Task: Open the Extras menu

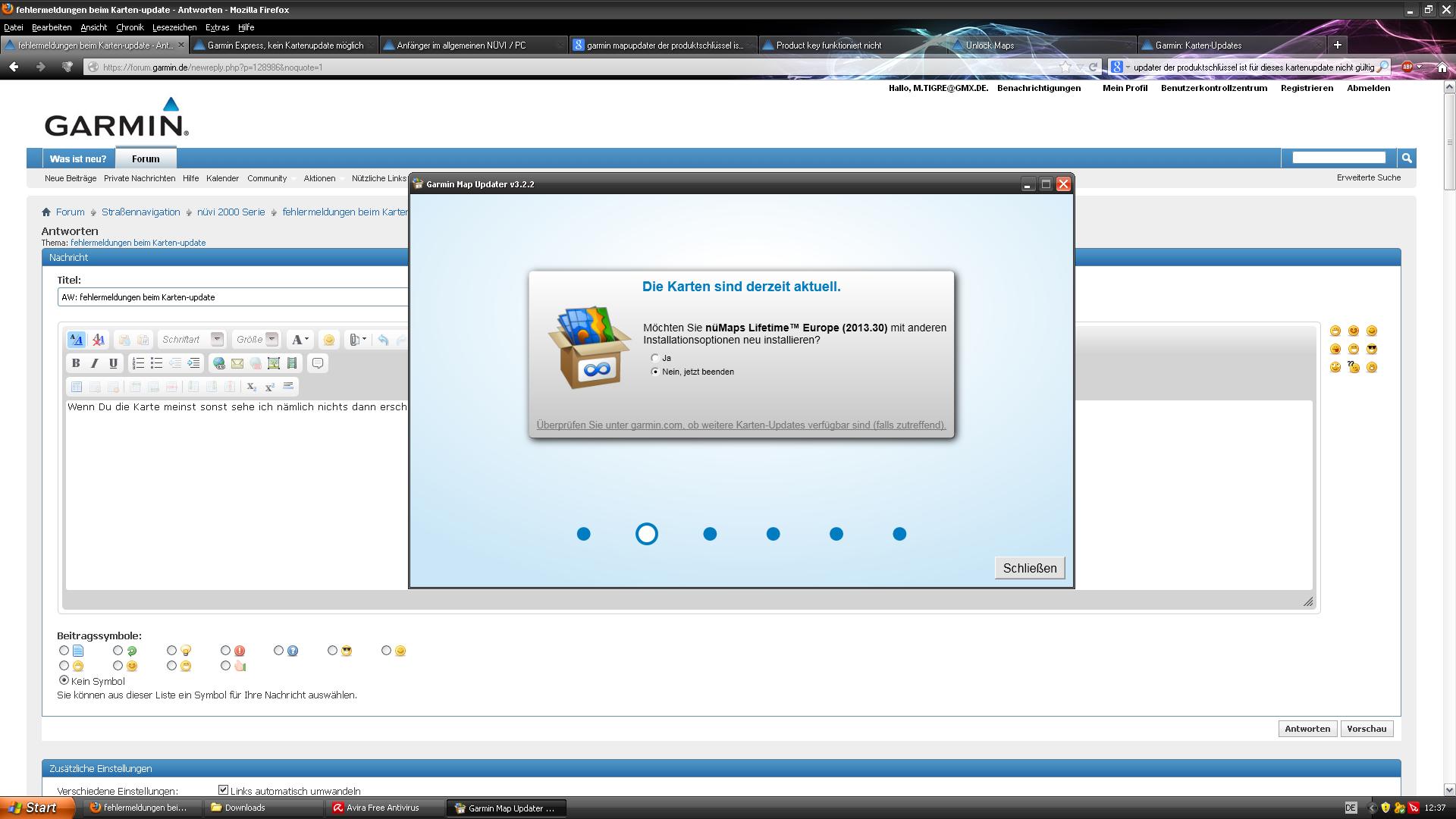Action: [217, 27]
